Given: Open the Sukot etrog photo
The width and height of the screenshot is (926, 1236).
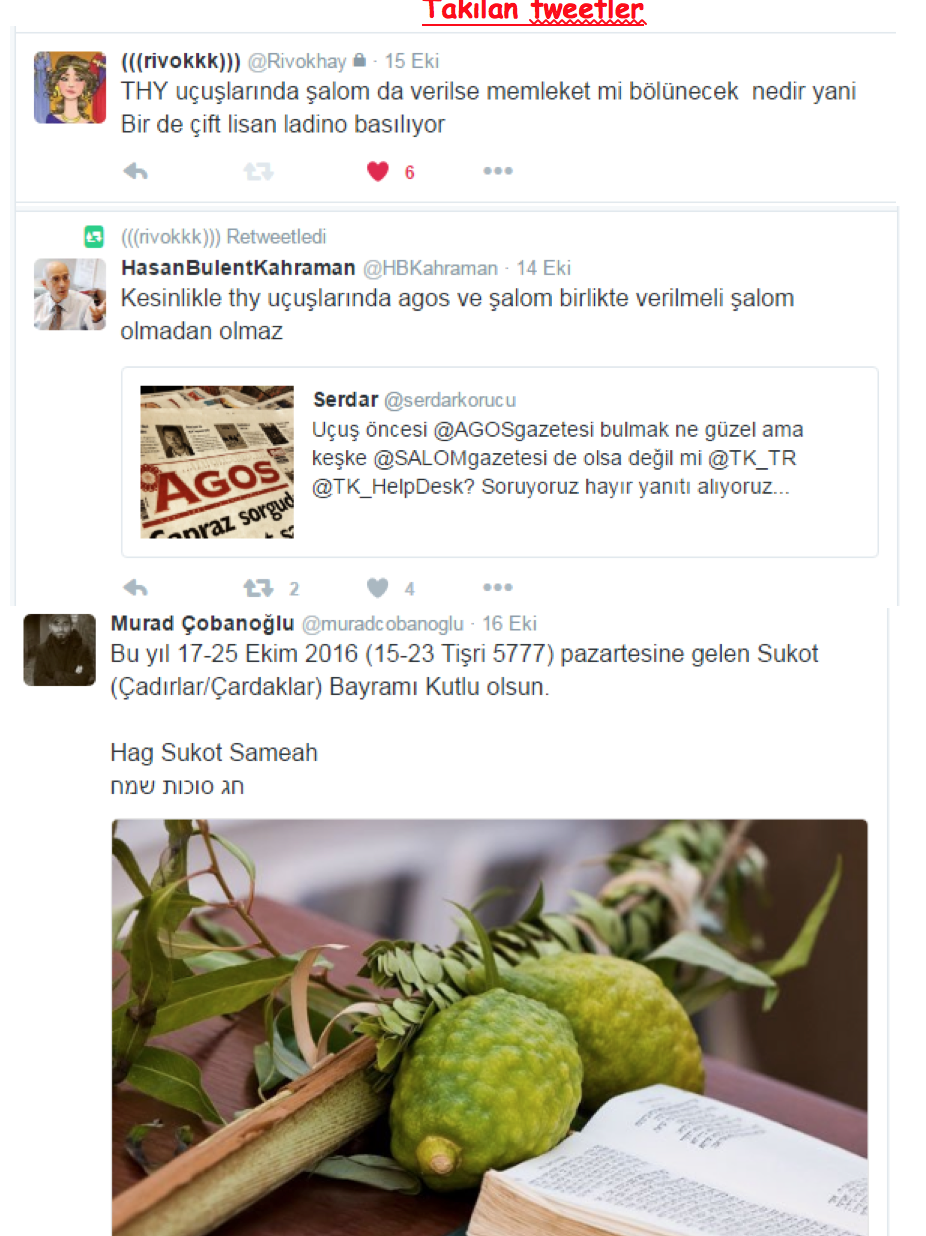Looking at the screenshot, I should pos(489,1027).
